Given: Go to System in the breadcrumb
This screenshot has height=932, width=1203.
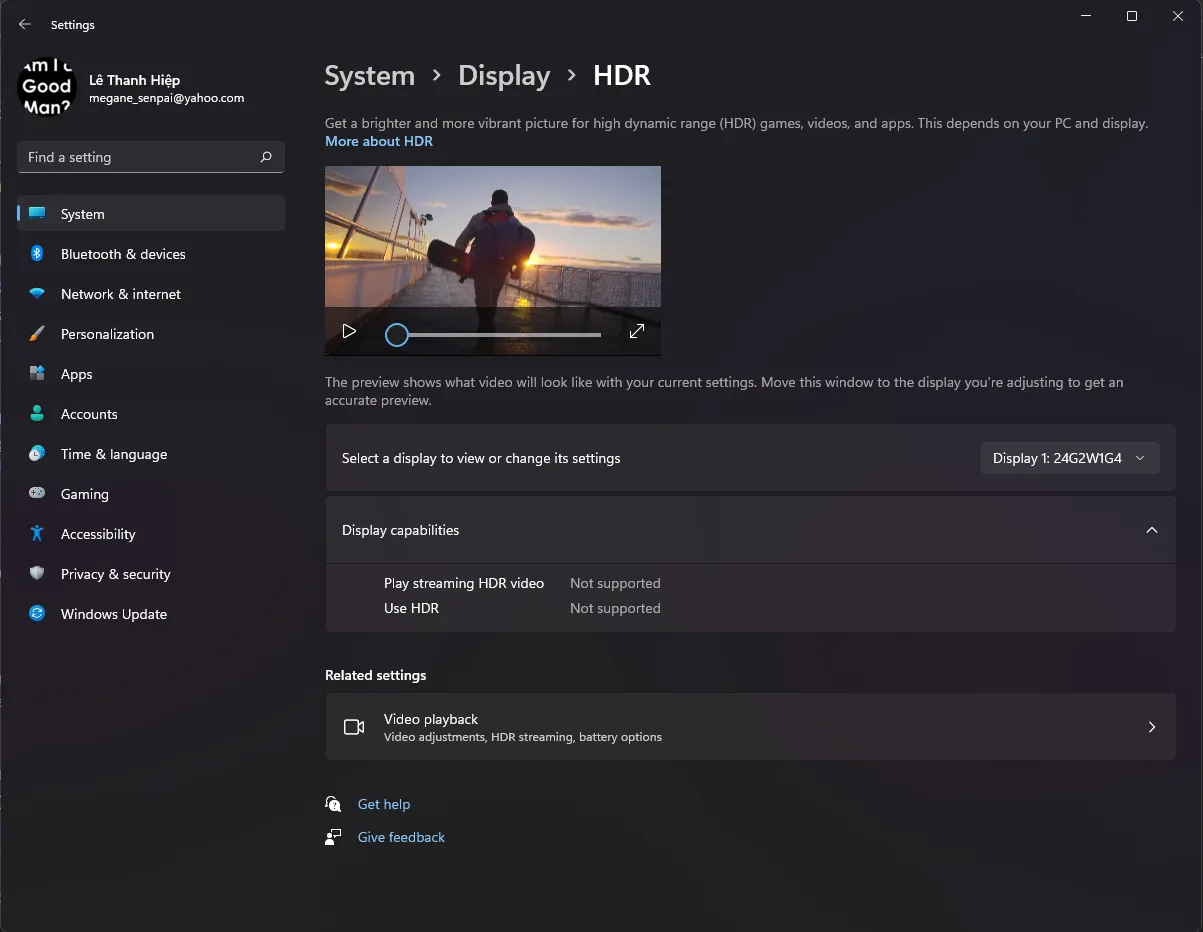Looking at the screenshot, I should coord(369,75).
